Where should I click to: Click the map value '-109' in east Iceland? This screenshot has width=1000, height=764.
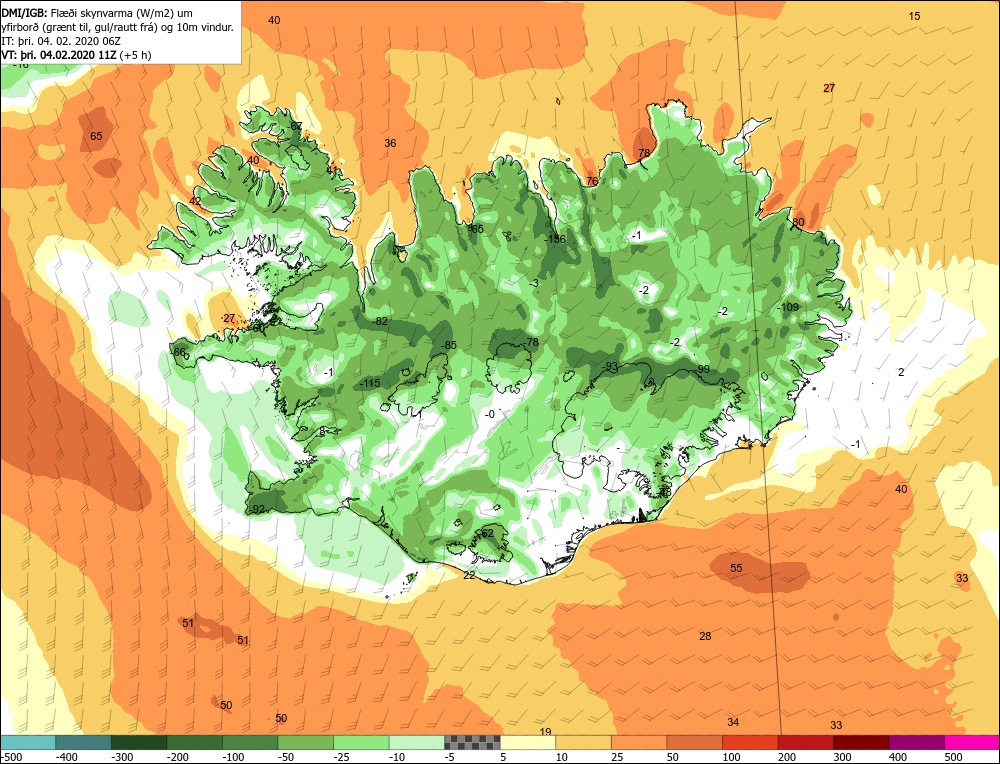[x=788, y=307]
